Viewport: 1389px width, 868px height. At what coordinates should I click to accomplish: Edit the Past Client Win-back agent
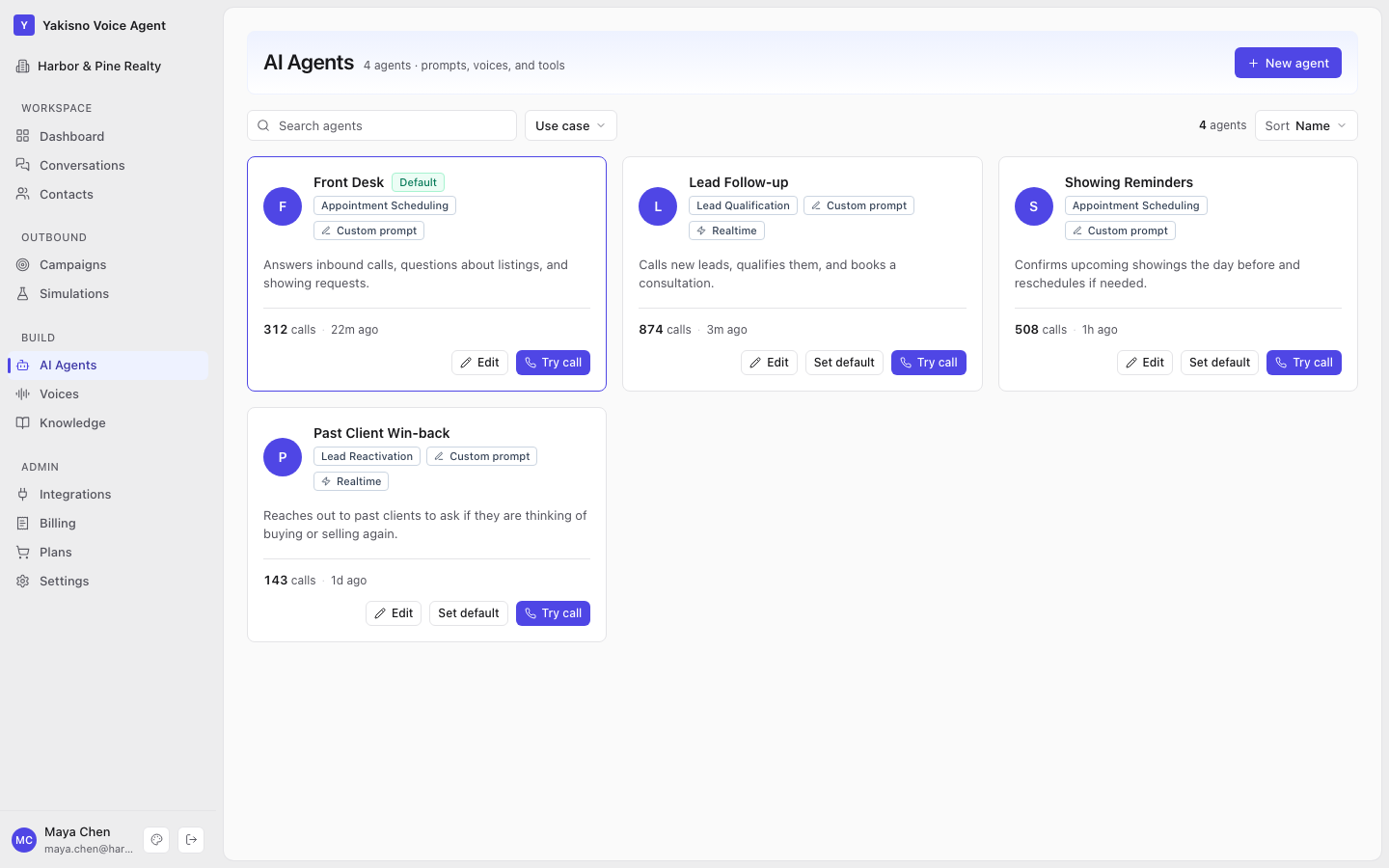click(x=394, y=613)
